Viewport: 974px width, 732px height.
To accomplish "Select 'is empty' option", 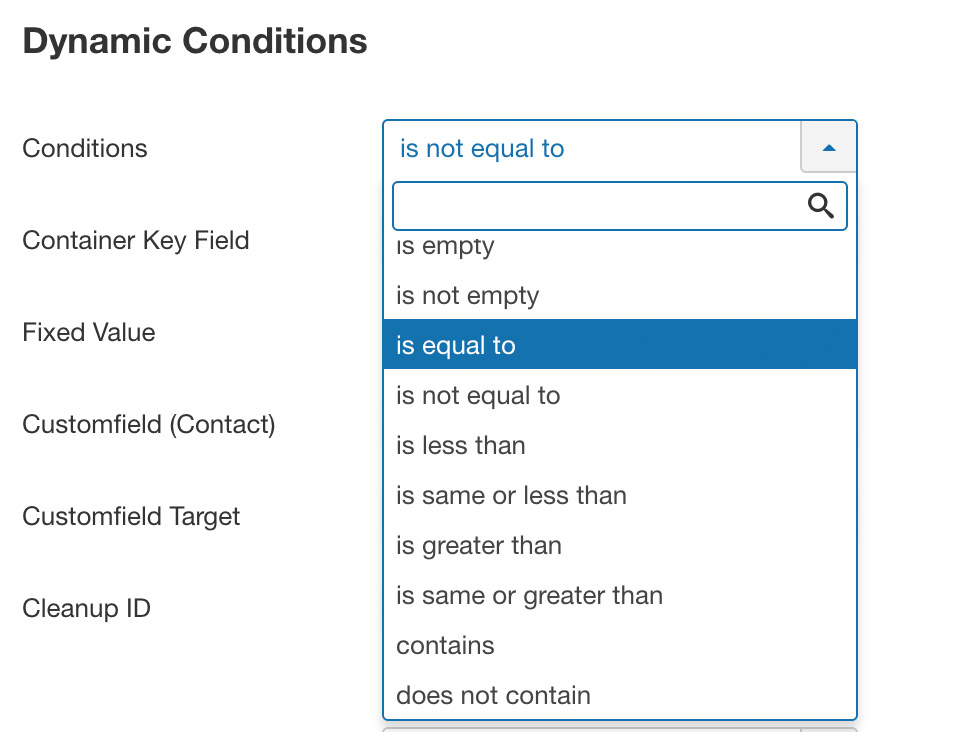I will [620, 246].
